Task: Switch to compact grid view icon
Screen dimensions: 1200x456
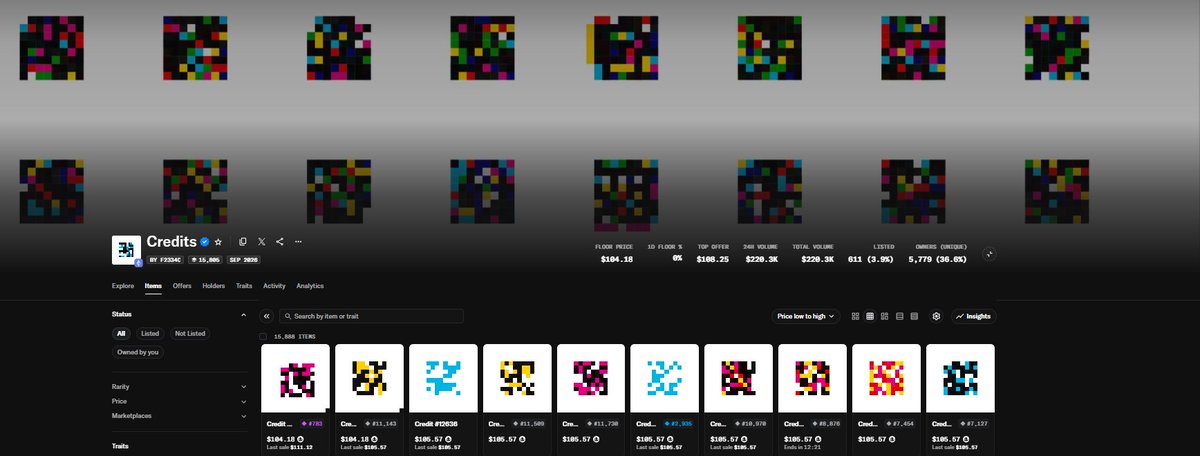Action: tap(870, 316)
